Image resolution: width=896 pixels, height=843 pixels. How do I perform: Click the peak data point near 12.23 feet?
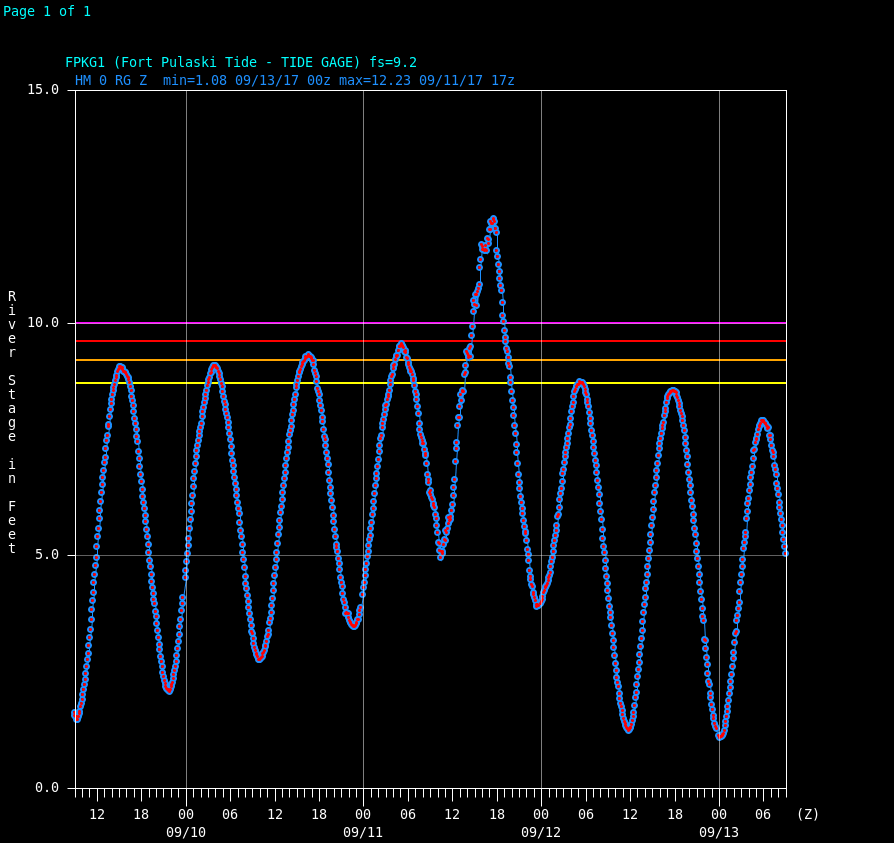click(x=493, y=219)
